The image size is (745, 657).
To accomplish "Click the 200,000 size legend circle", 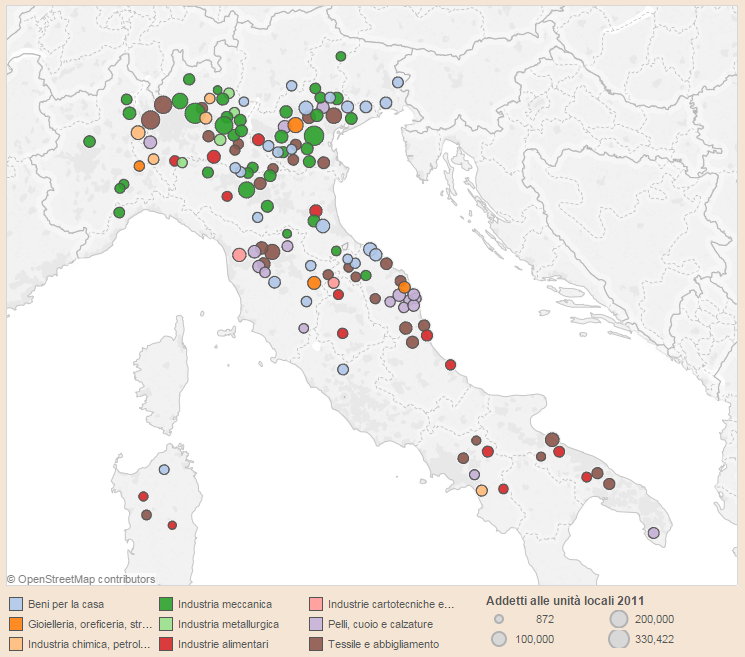I will 619,619.
